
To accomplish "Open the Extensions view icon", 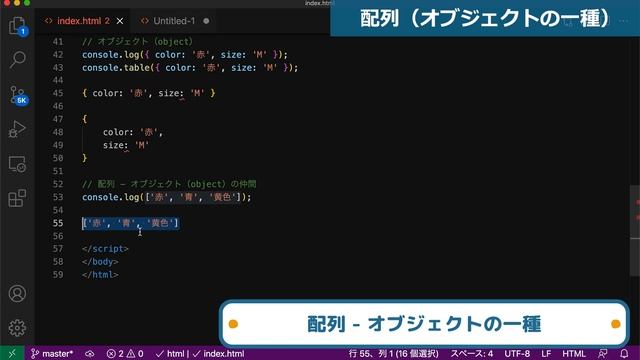I will (17, 198).
